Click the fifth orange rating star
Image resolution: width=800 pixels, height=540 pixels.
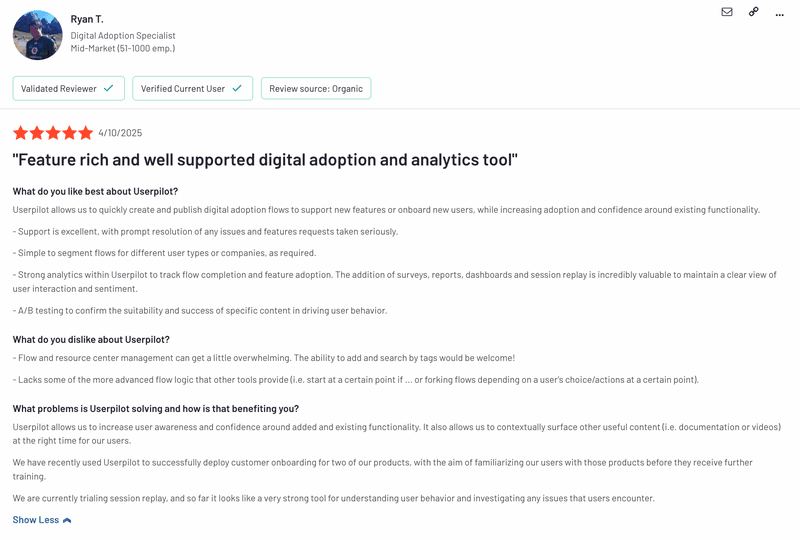coord(85,133)
